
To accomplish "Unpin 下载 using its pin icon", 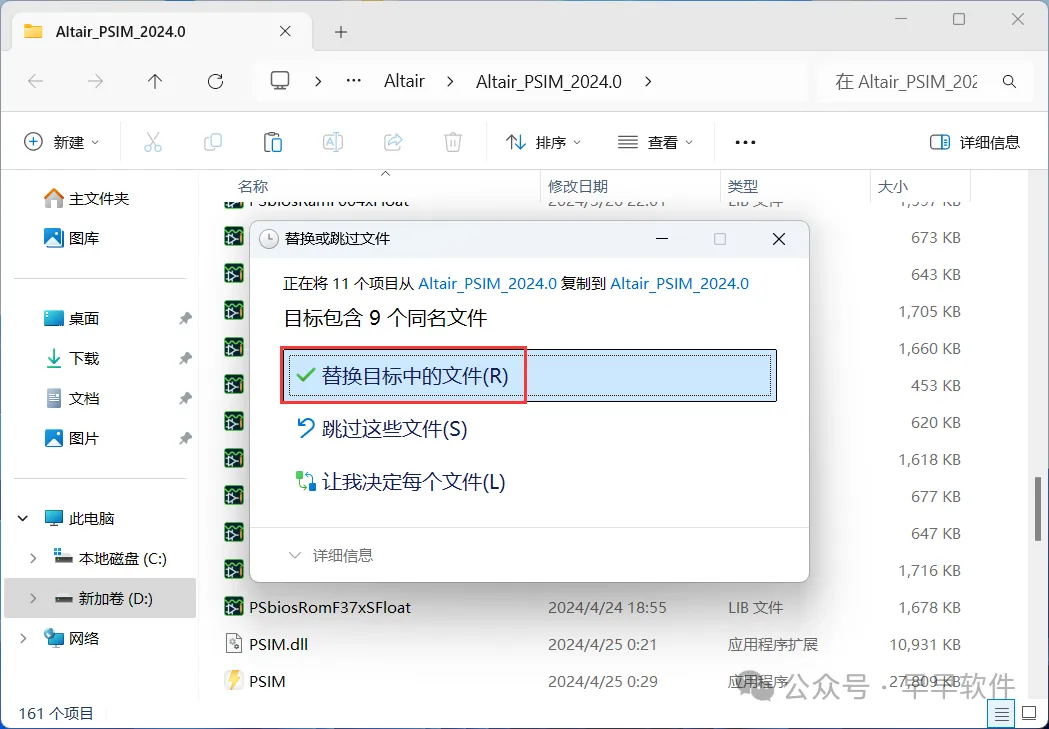I will 185,358.
